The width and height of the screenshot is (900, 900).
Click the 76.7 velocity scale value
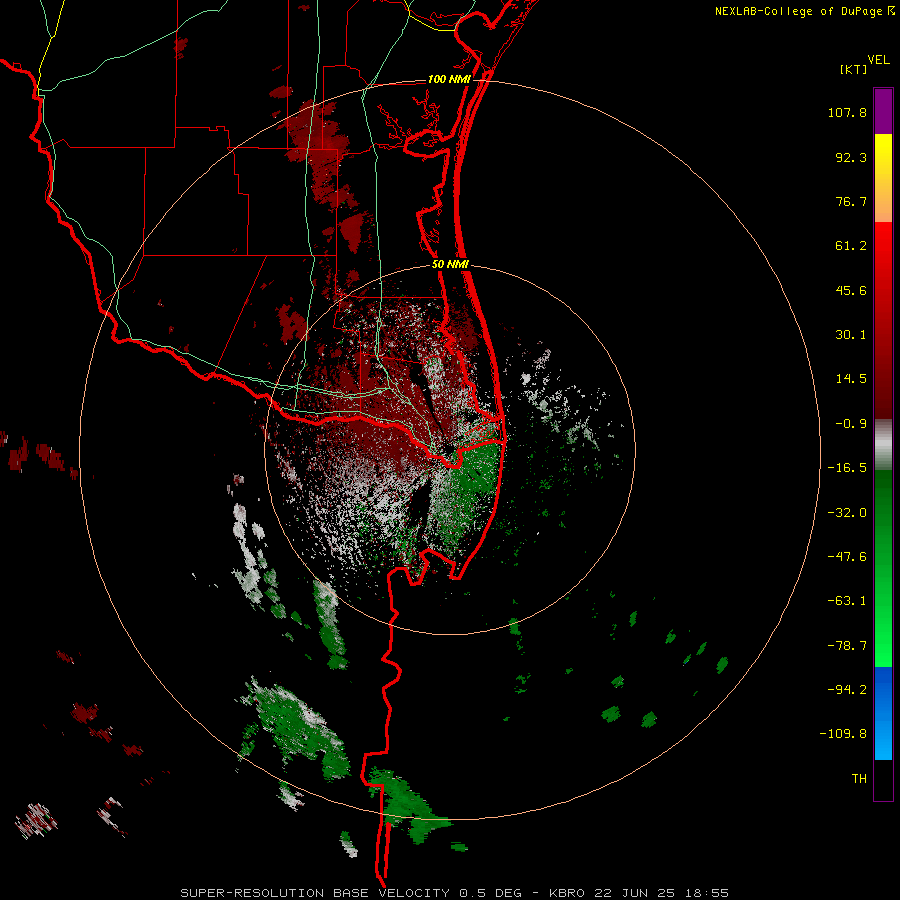coord(851,201)
